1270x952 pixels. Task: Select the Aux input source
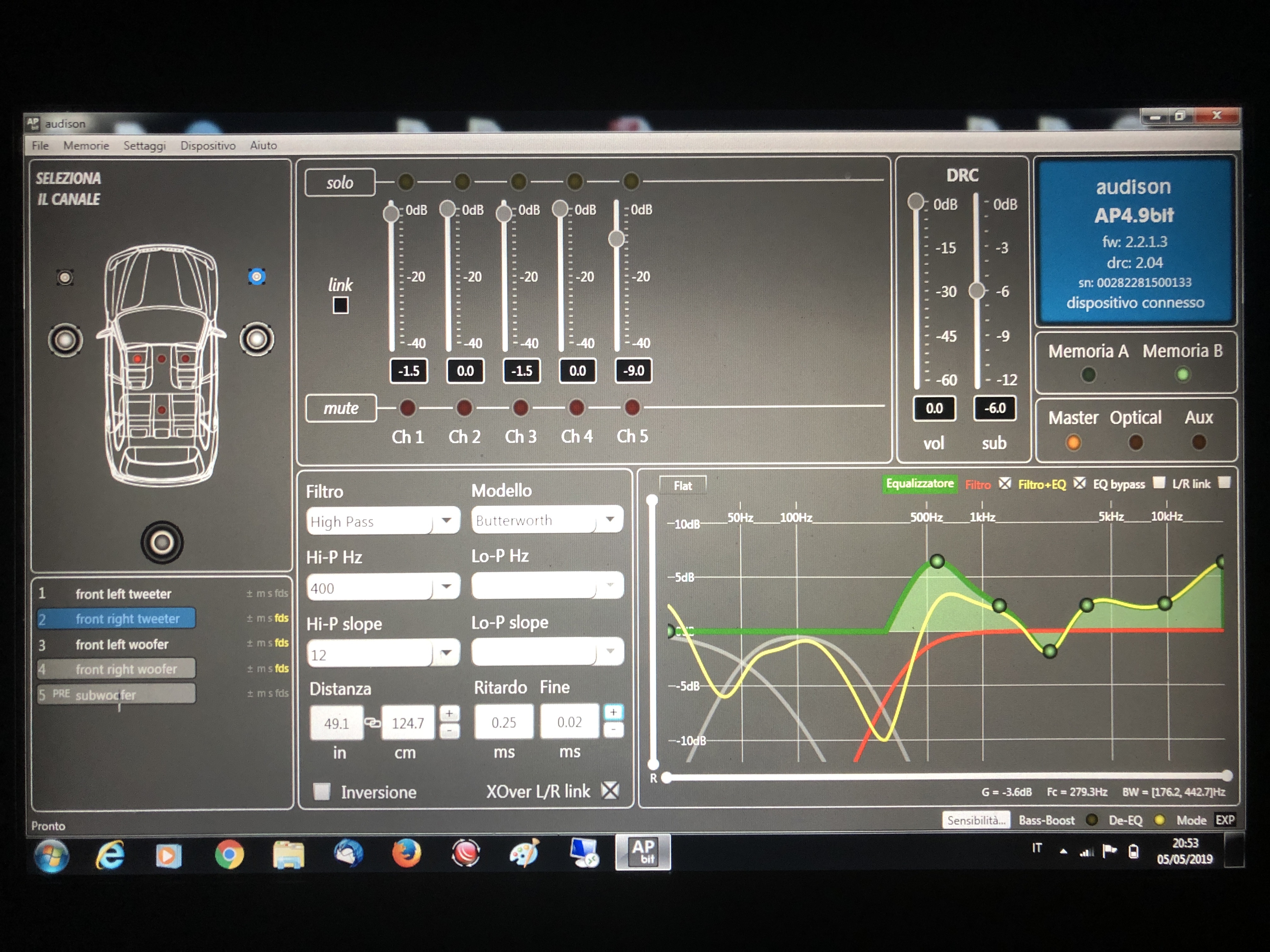point(1198,442)
